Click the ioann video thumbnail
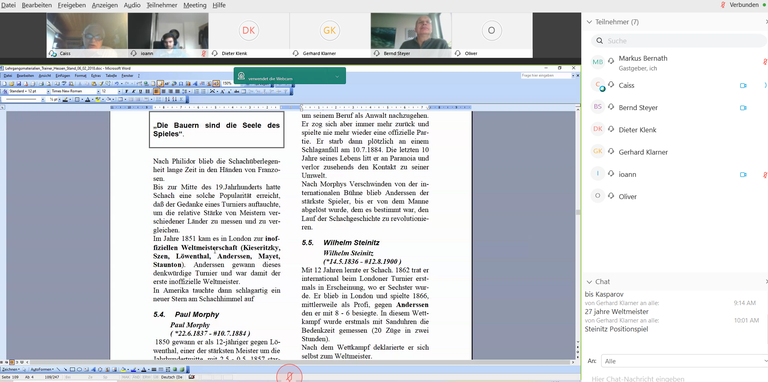 [168, 35]
